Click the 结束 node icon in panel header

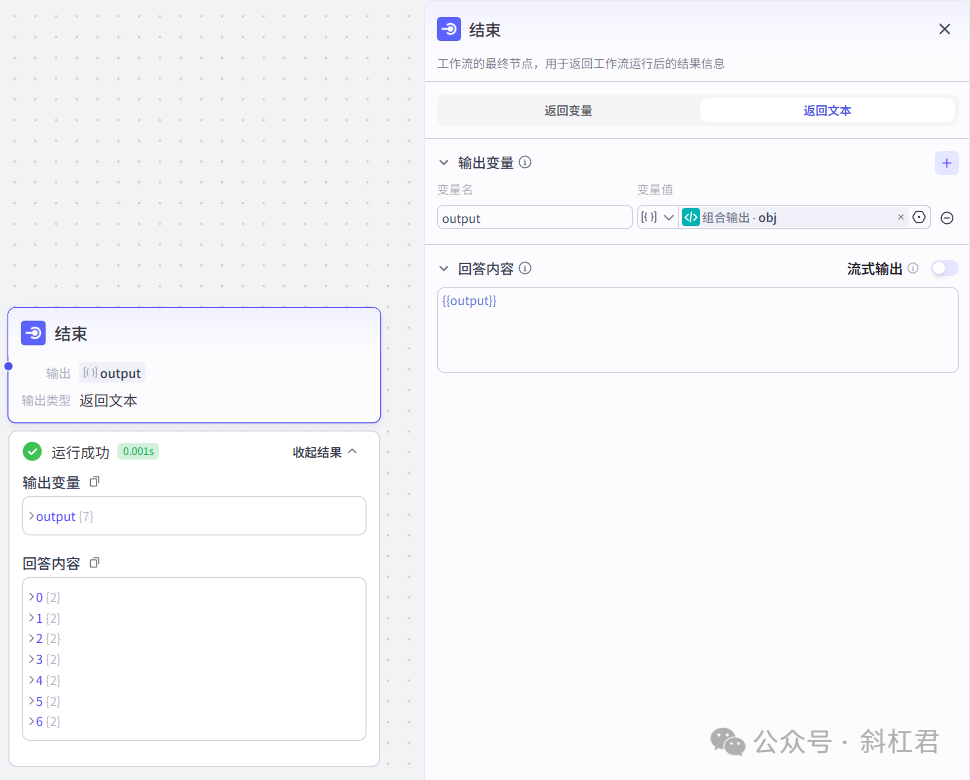(x=449, y=29)
